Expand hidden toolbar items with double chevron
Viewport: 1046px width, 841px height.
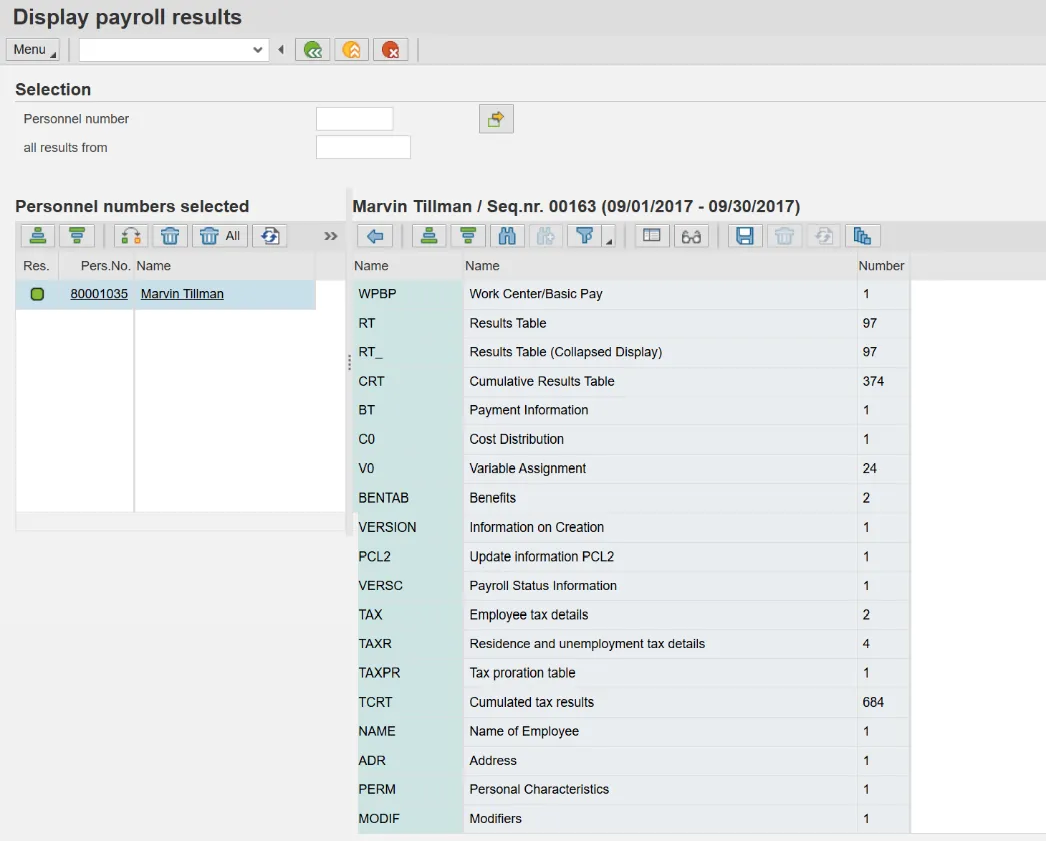tap(331, 236)
